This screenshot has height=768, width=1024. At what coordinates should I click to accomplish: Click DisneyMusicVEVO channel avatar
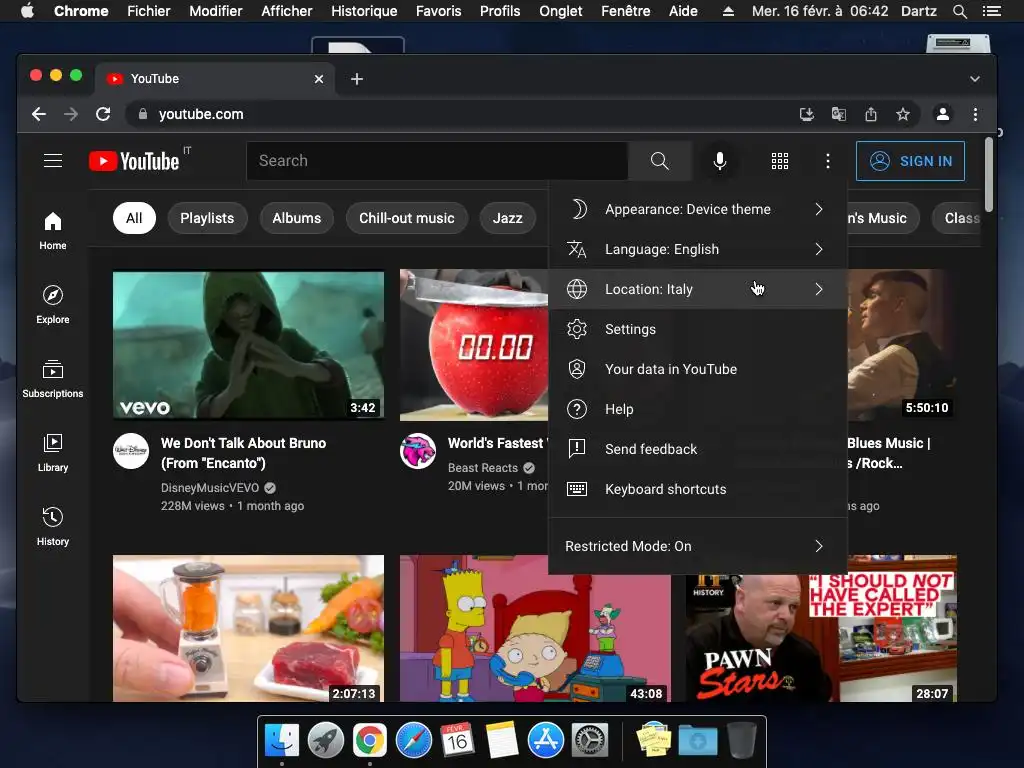click(131, 451)
